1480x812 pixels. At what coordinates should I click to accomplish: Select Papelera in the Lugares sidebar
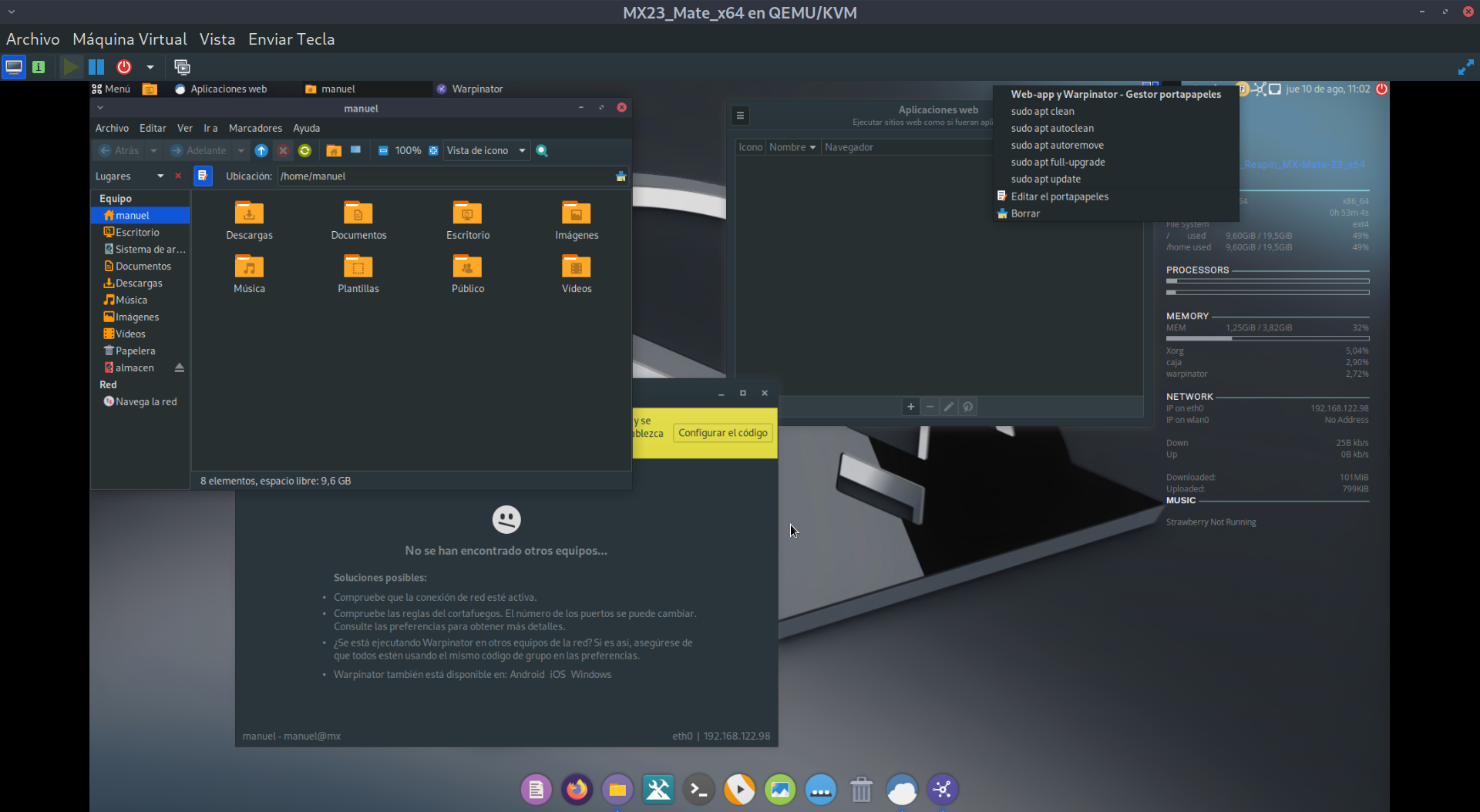click(140, 351)
